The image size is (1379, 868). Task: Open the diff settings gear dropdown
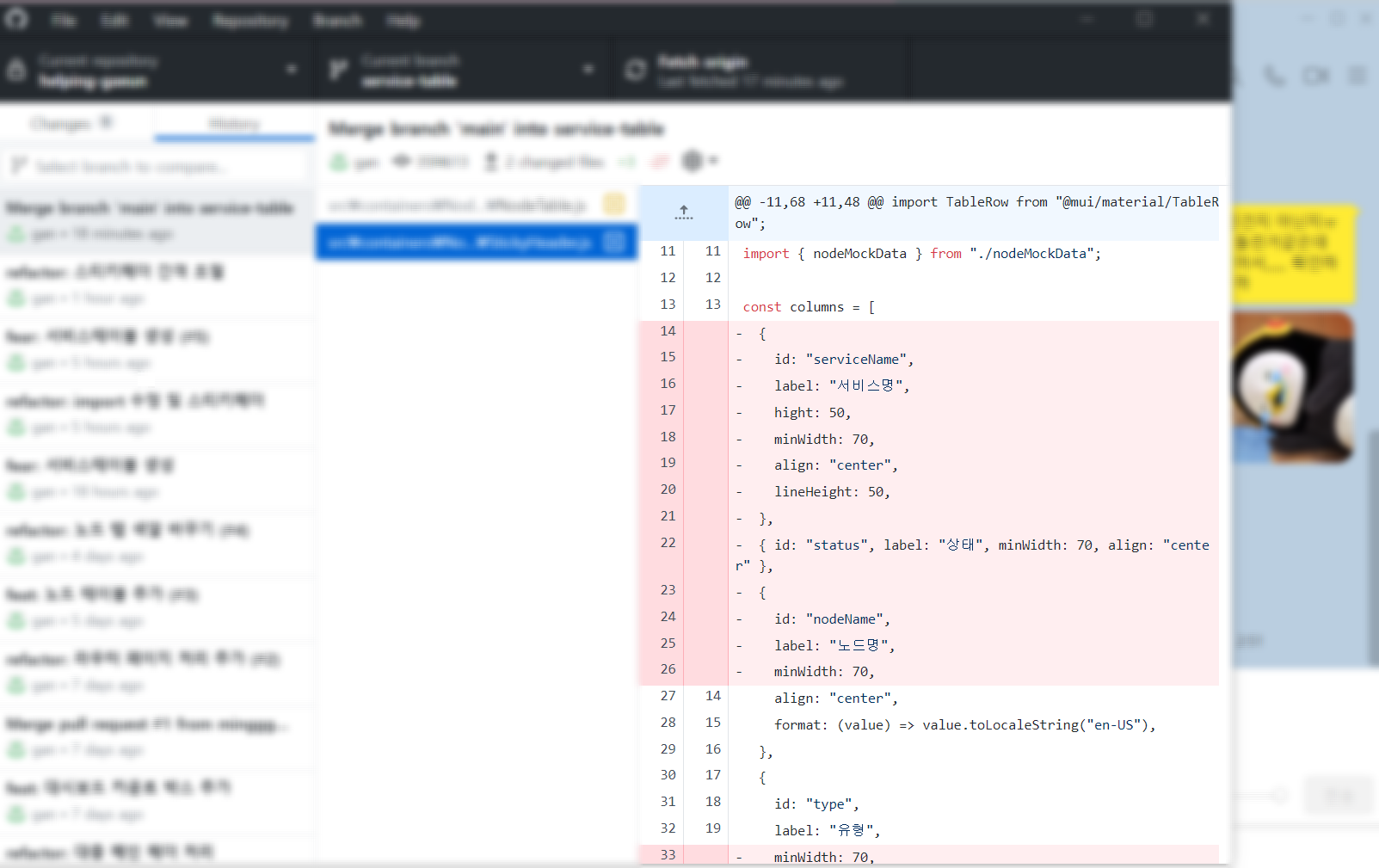[699, 161]
